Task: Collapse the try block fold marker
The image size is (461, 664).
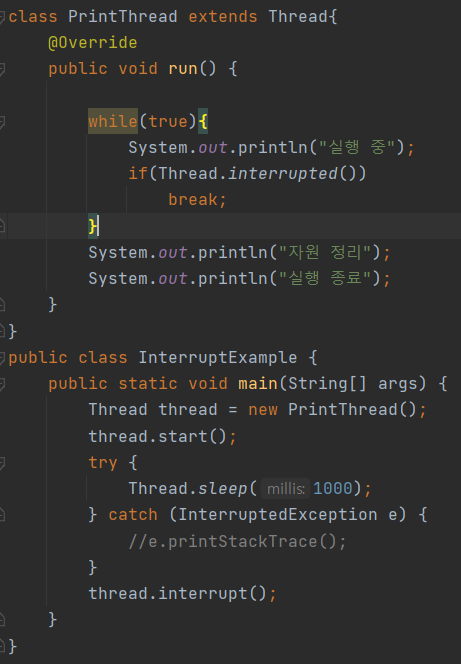Action: click(2, 463)
